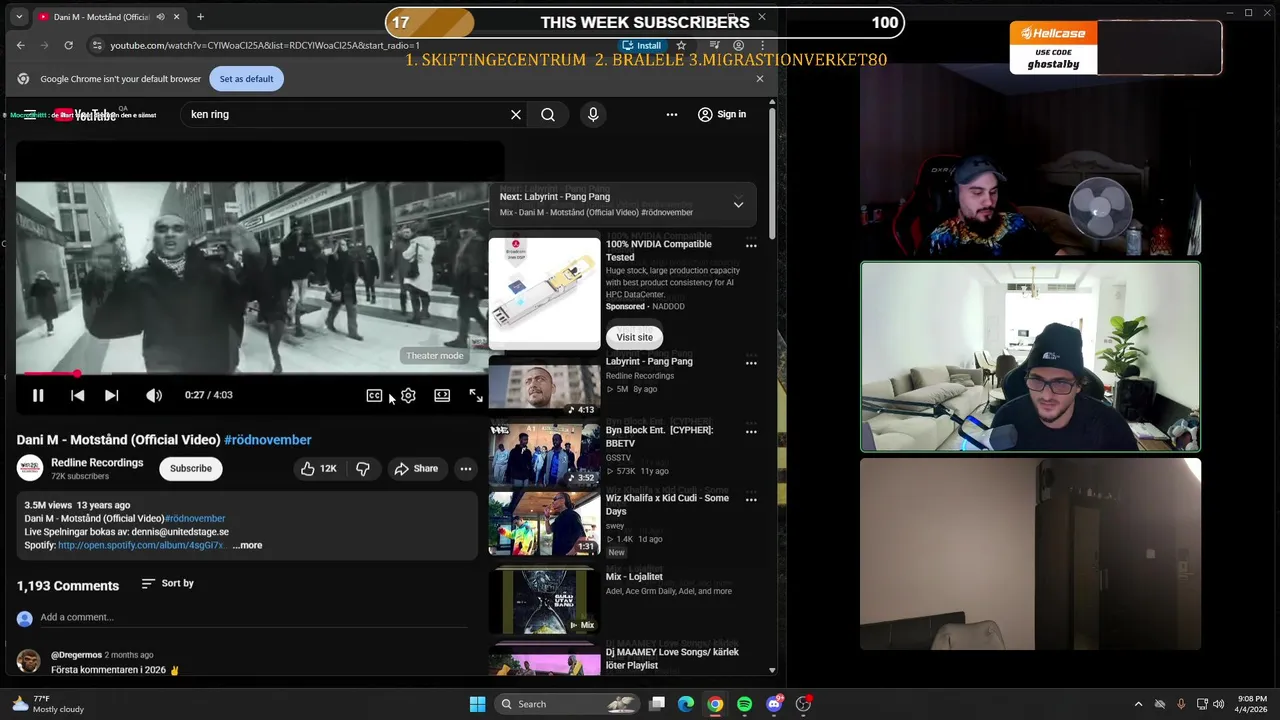
Task: Subscribe to Redline Recordings
Action: tap(190, 468)
